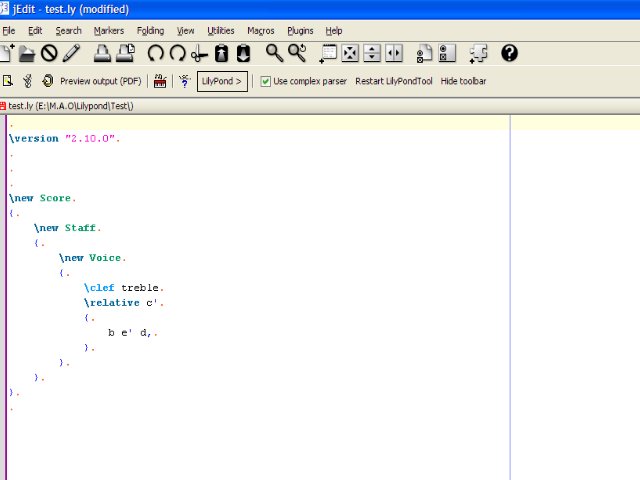Click the Find magnifier icon
640x480 pixels.
(x=274, y=53)
